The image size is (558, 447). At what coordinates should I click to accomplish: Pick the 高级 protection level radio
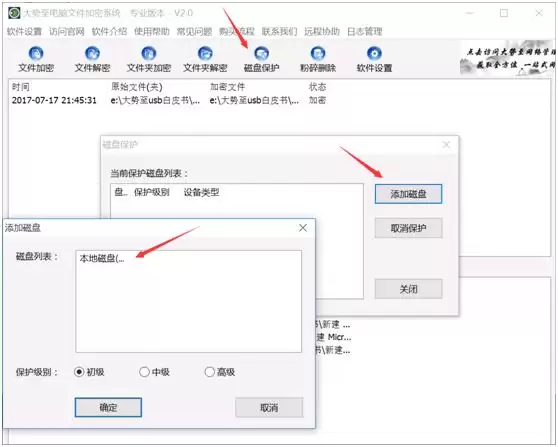click(220, 372)
